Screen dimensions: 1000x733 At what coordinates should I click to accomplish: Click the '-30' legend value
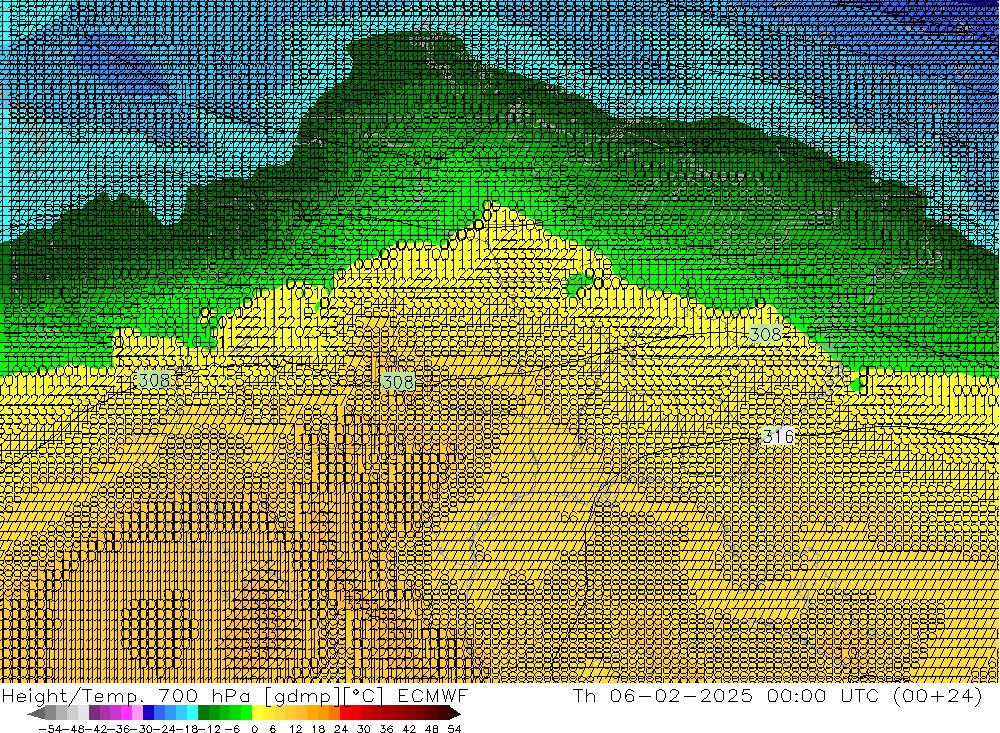[x=142, y=729]
